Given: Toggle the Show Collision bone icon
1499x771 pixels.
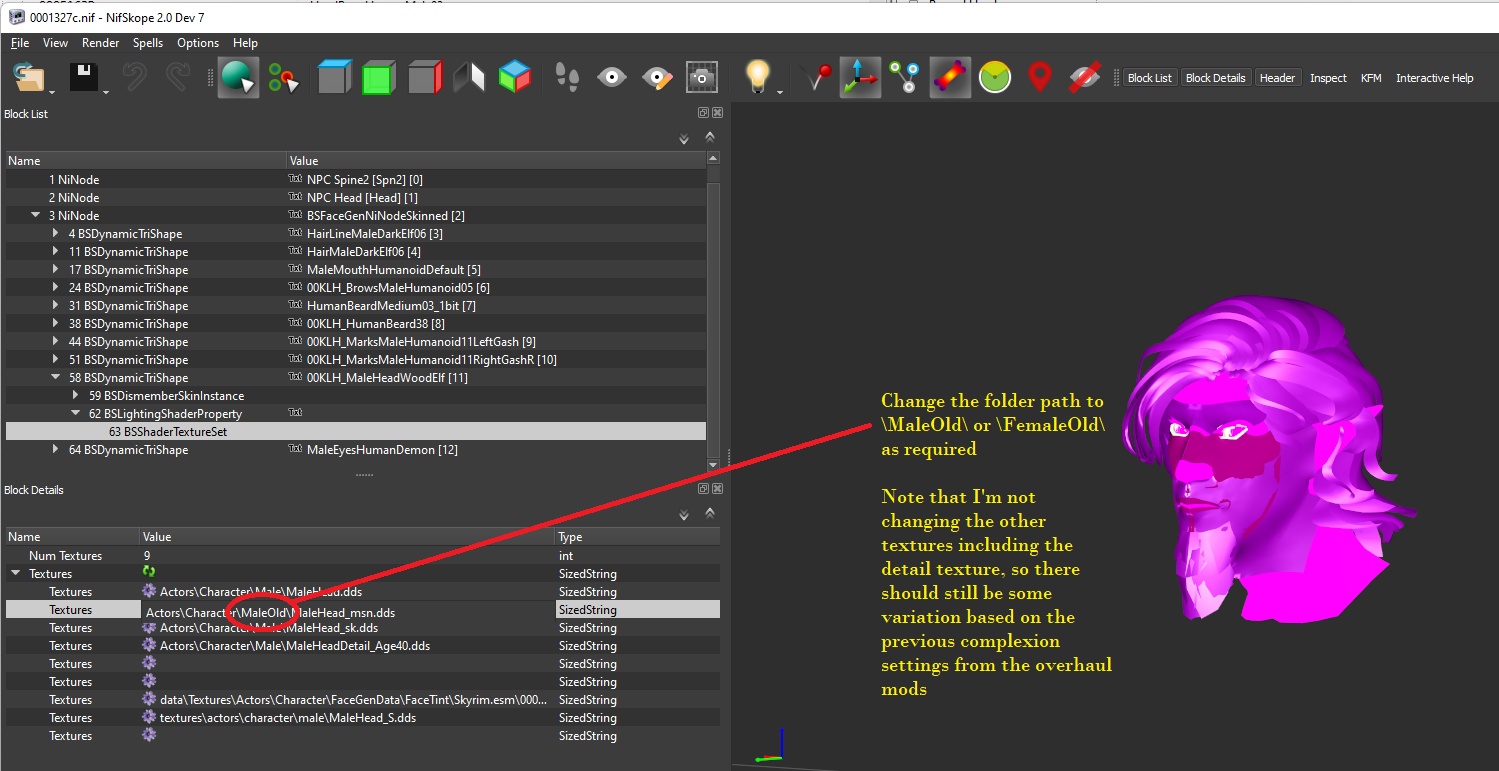Looking at the screenshot, I should [950, 78].
